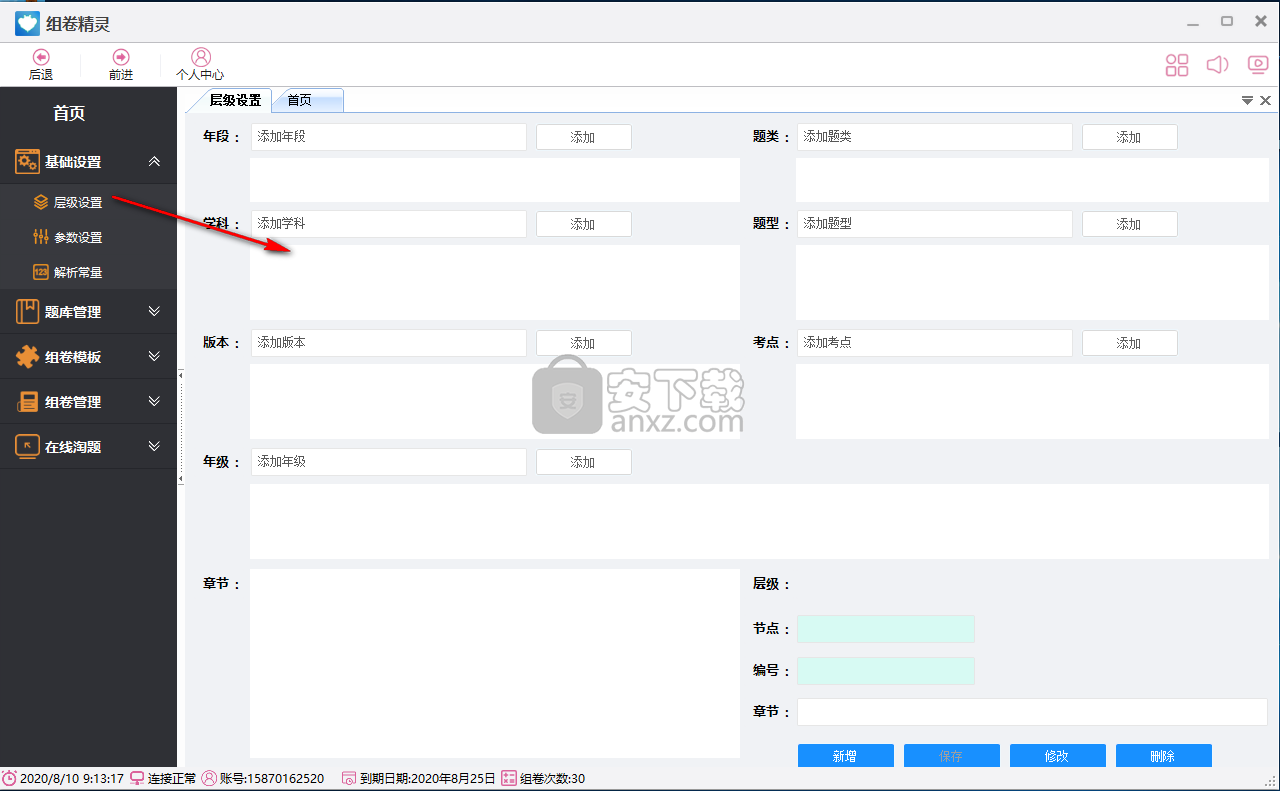The height and width of the screenshot is (791, 1280).
Task: Click the 账号 user icon in the status bar
Action: (x=209, y=778)
